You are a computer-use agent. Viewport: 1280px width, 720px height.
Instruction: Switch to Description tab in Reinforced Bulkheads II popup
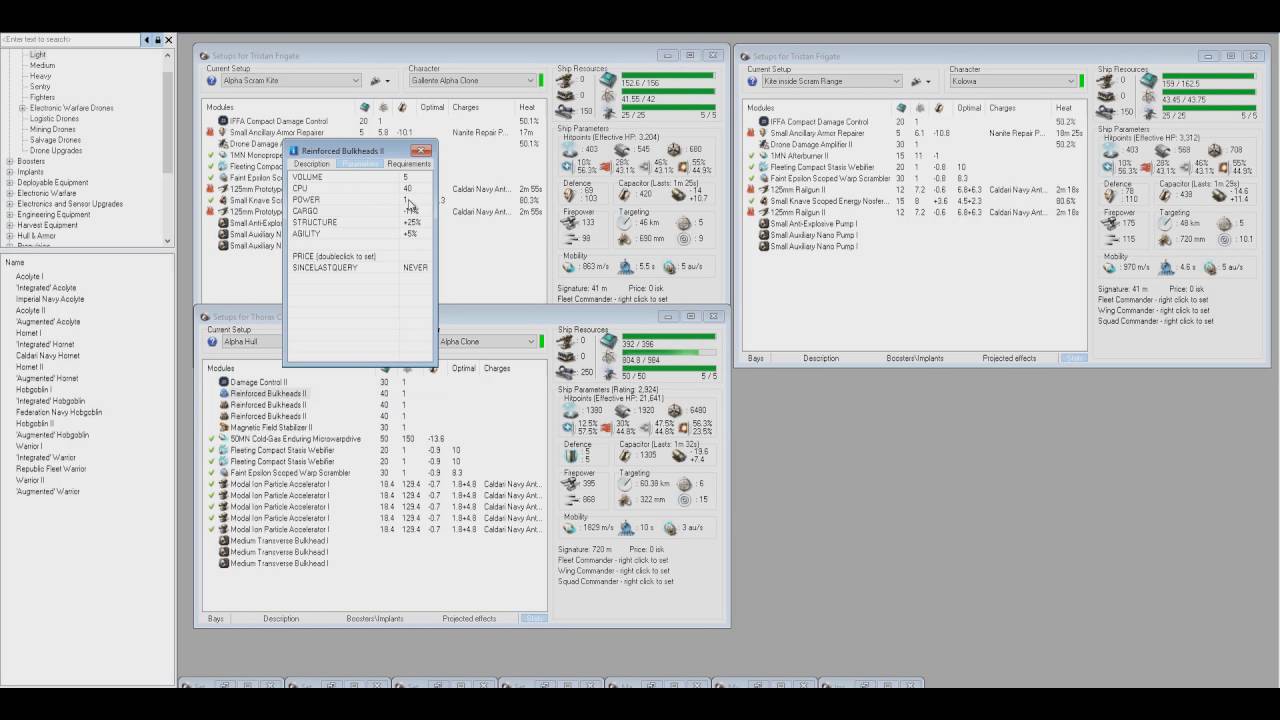311,164
